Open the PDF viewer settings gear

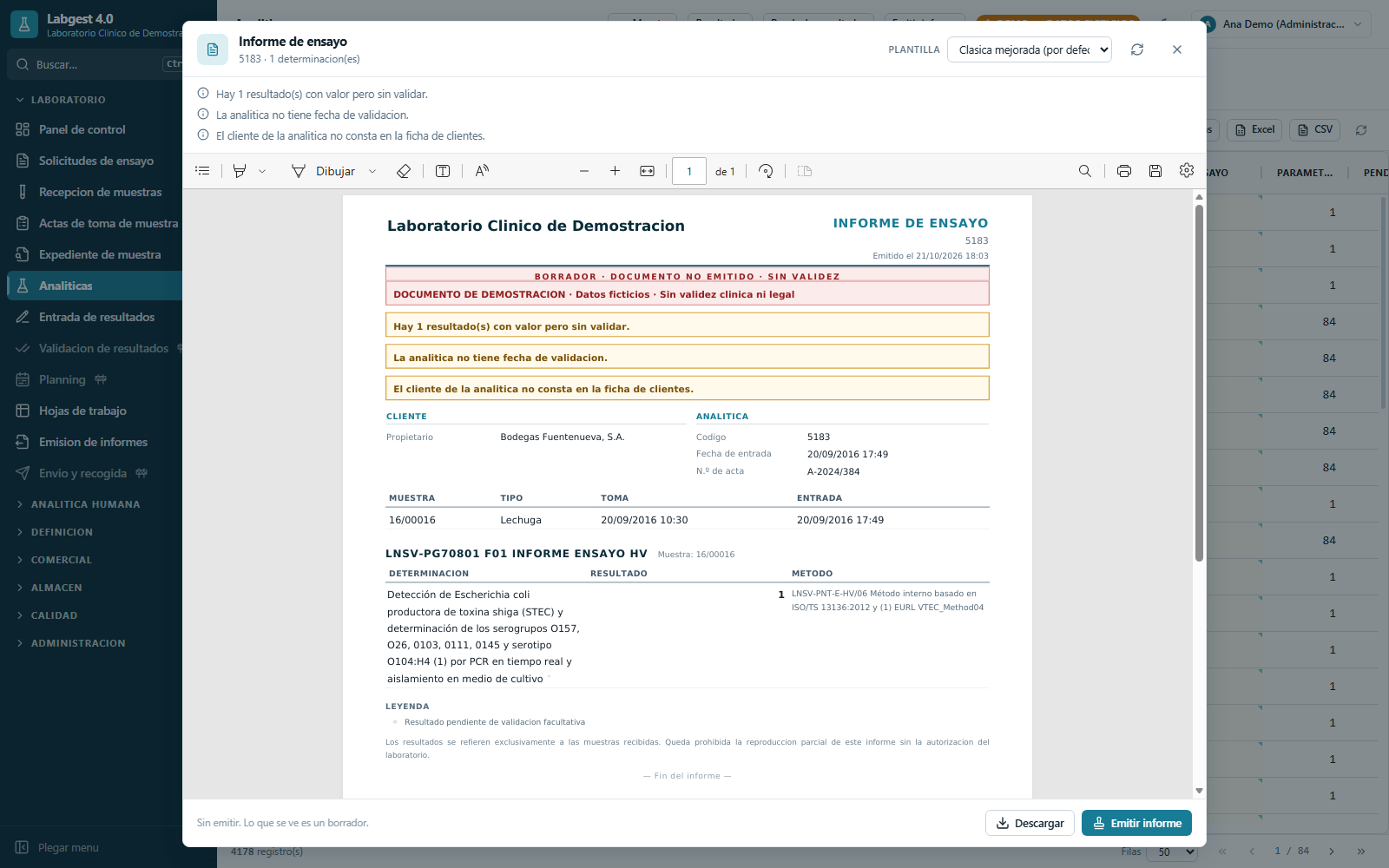tap(1187, 171)
